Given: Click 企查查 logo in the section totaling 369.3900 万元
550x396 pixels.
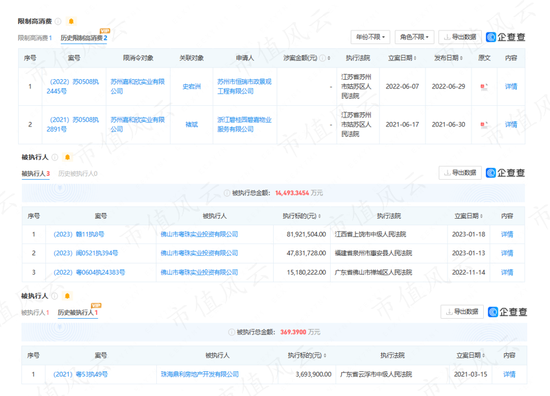Looking at the screenshot, I should (508, 312).
